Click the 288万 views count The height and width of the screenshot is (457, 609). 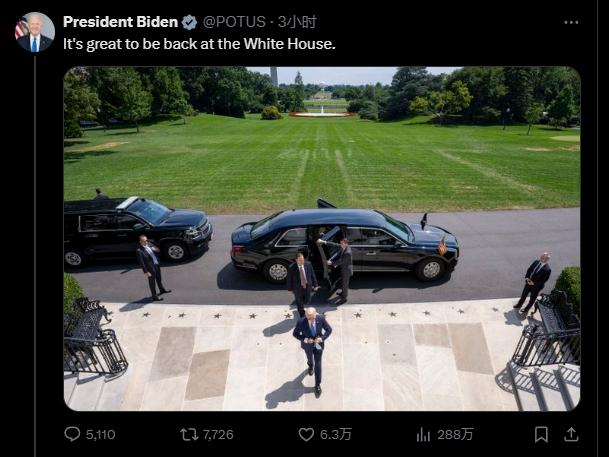[455, 434]
